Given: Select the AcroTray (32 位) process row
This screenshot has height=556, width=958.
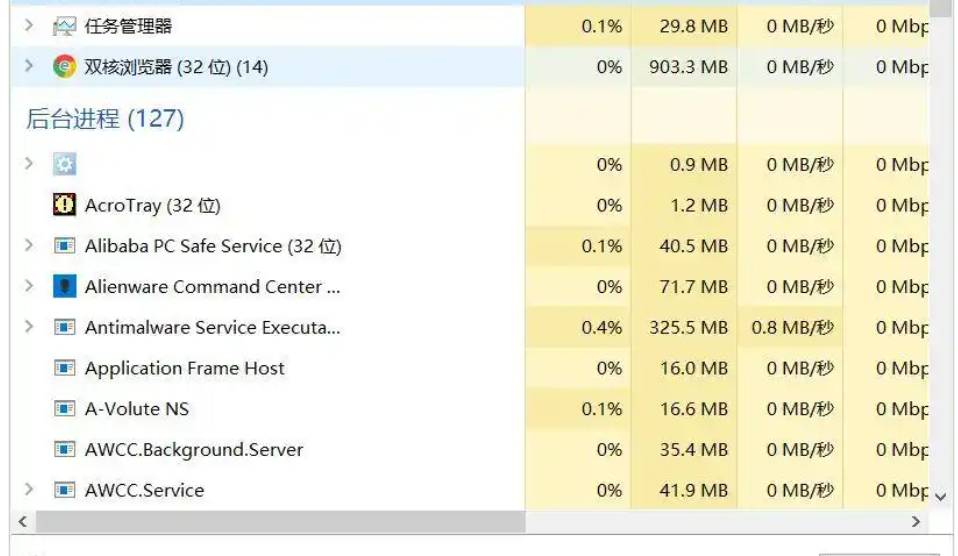Looking at the screenshot, I should point(152,205).
